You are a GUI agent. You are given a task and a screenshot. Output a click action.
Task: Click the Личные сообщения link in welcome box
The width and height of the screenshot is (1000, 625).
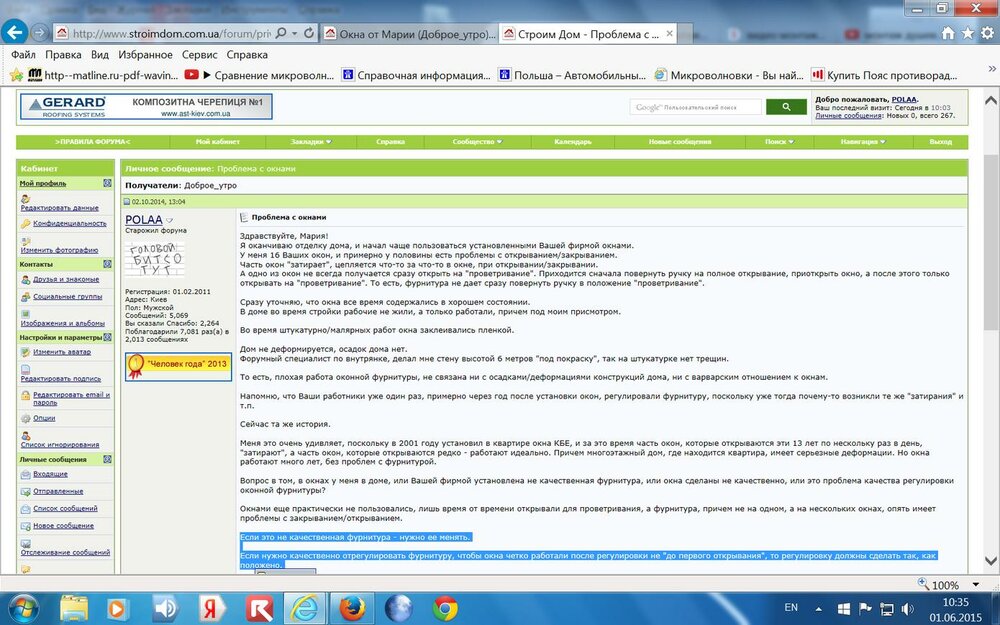tap(848, 115)
